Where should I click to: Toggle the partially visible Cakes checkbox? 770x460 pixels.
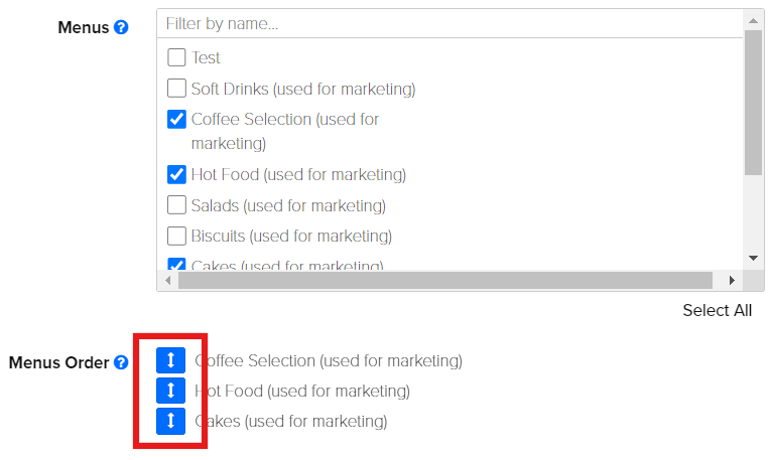pyautogui.click(x=176, y=264)
